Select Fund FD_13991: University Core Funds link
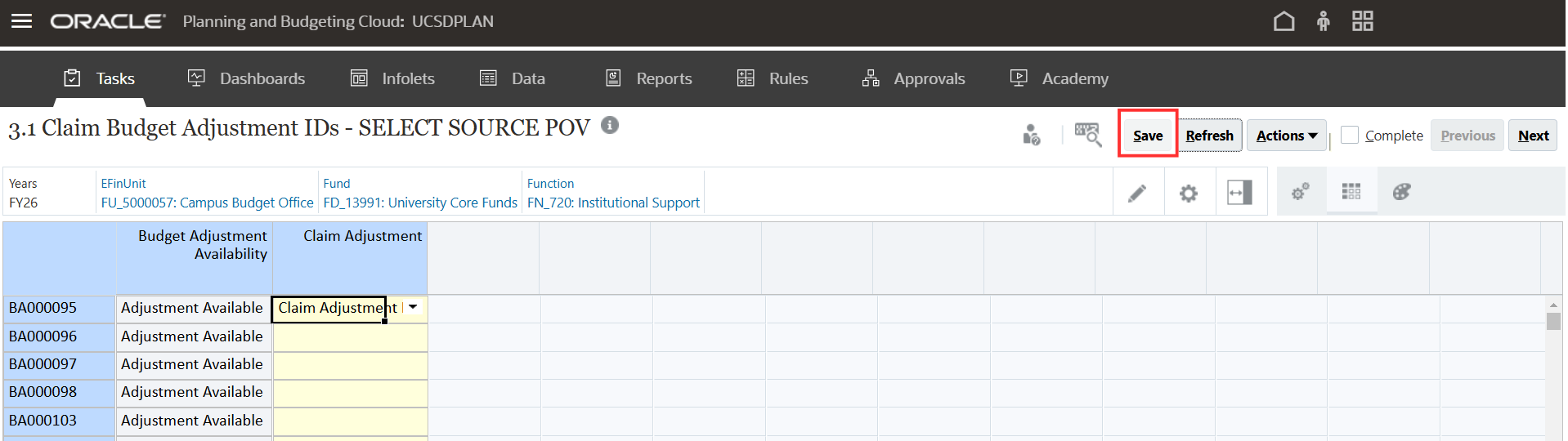Image resolution: width=1568 pixels, height=441 pixels. click(420, 203)
